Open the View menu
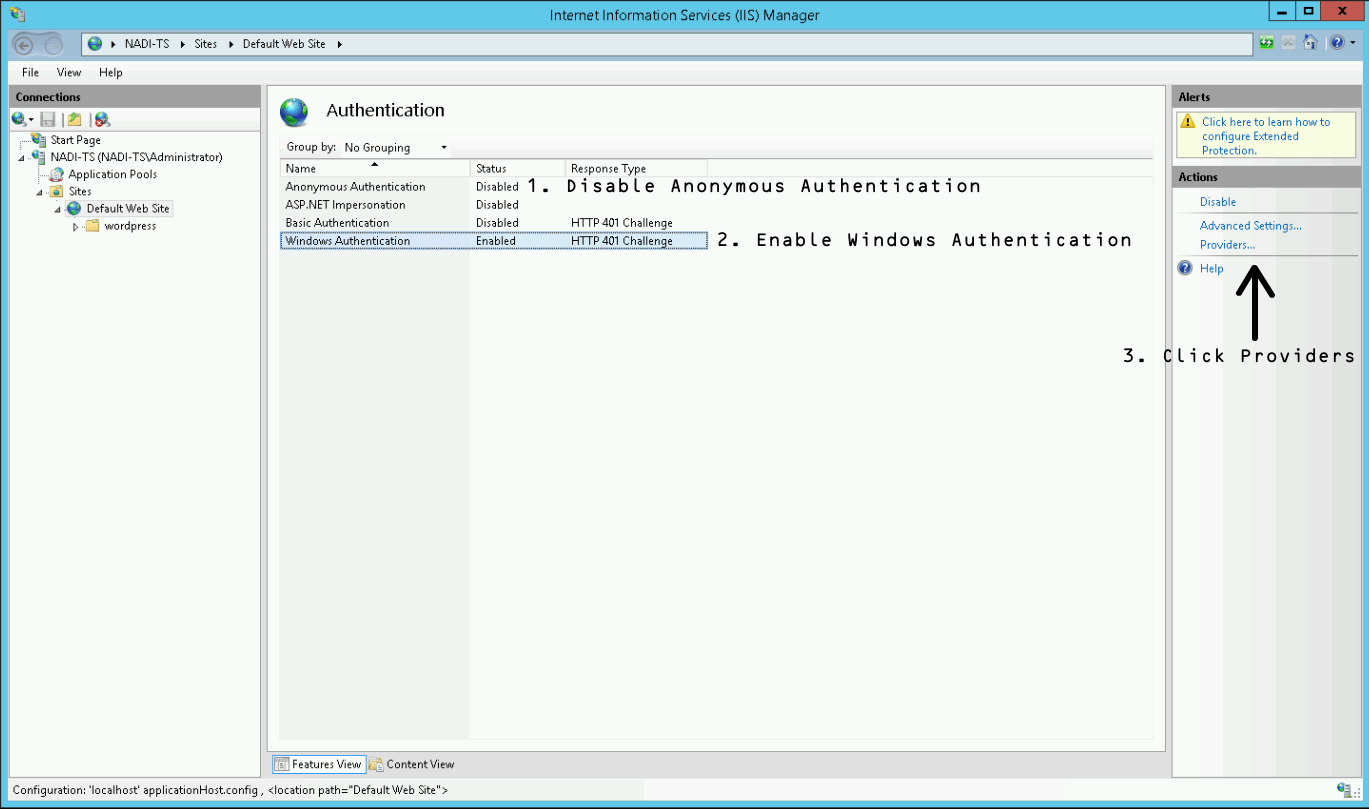The height and width of the screenshot is (809, 1369). (x=68, y=72)
